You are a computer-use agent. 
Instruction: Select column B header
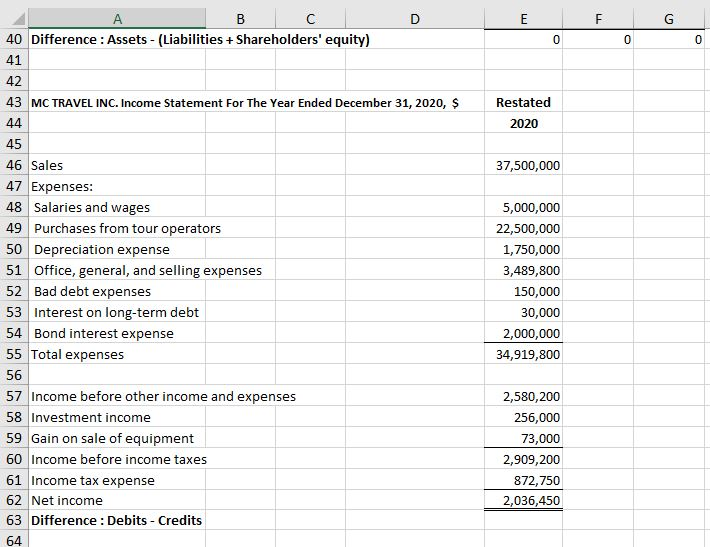click(240, 19)
